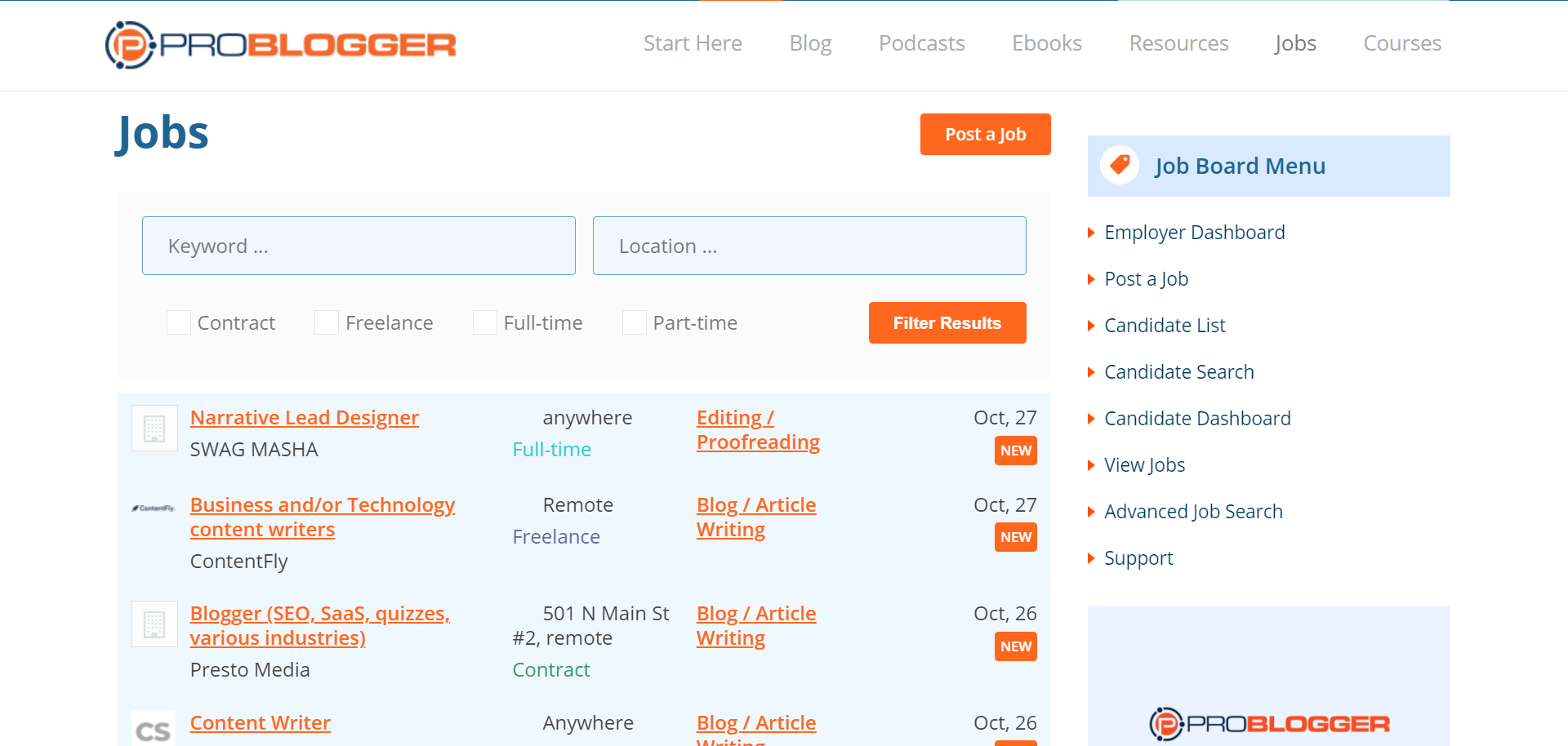
Task: Tick the Freelance filter checkbox
Action: tap(327, 323)
